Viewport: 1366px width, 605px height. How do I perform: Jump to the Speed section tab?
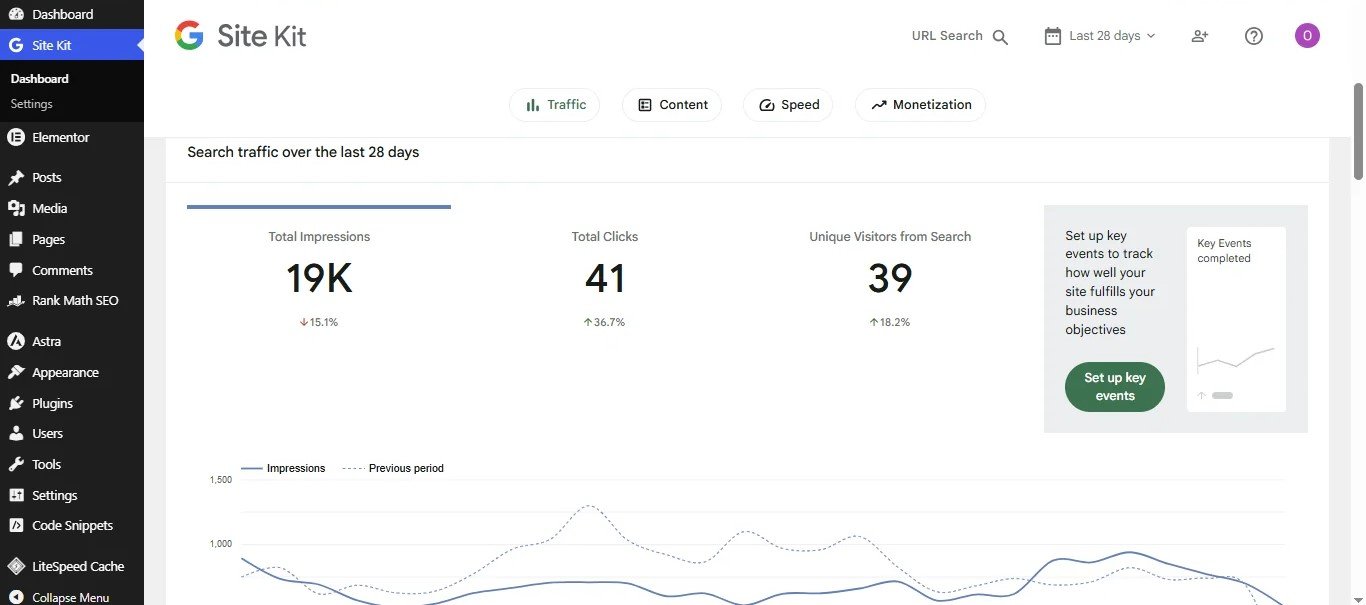click(788, 105)
